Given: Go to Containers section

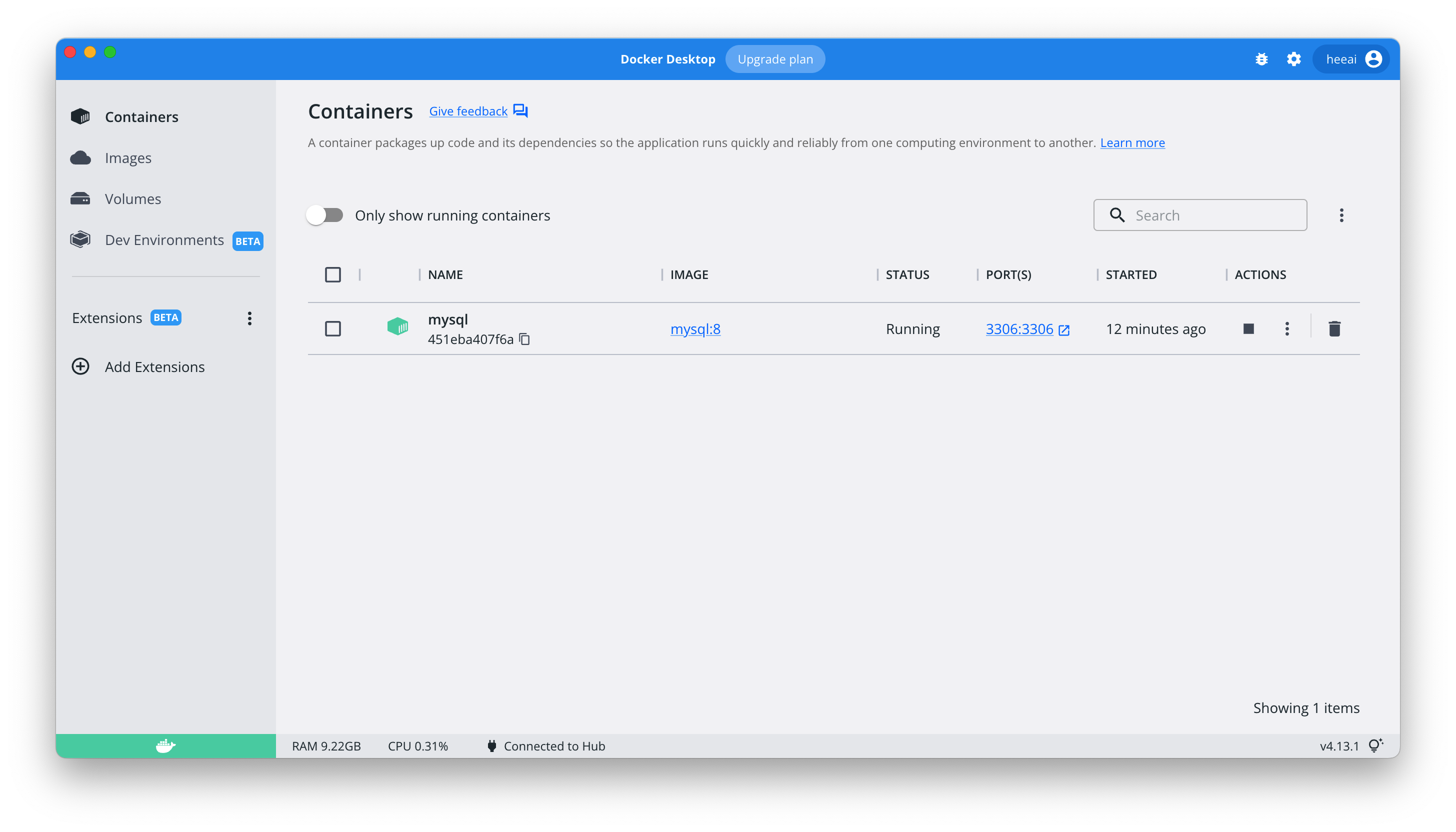Looking at the screenshot, I should (x=141, y=116).
